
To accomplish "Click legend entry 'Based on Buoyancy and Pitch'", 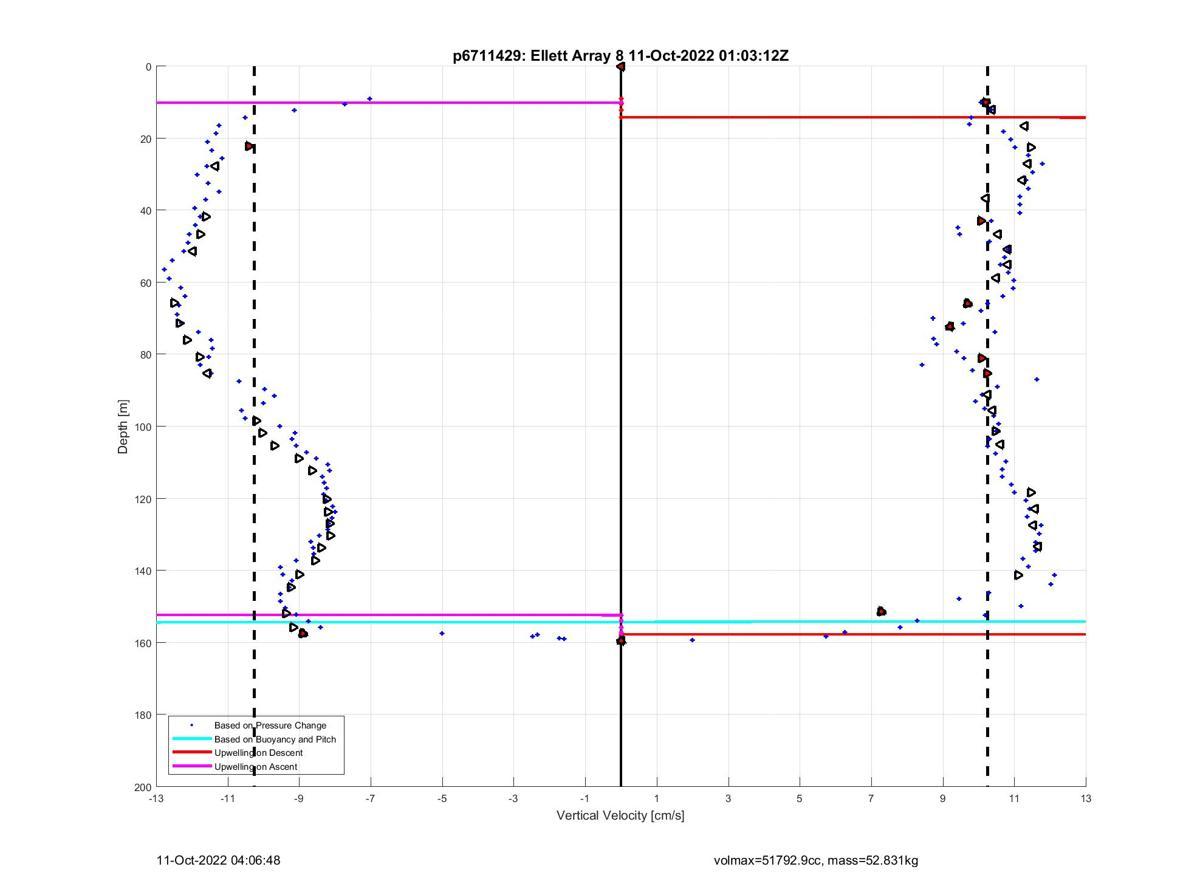I will pyautogui.click(x=276, y=739).
